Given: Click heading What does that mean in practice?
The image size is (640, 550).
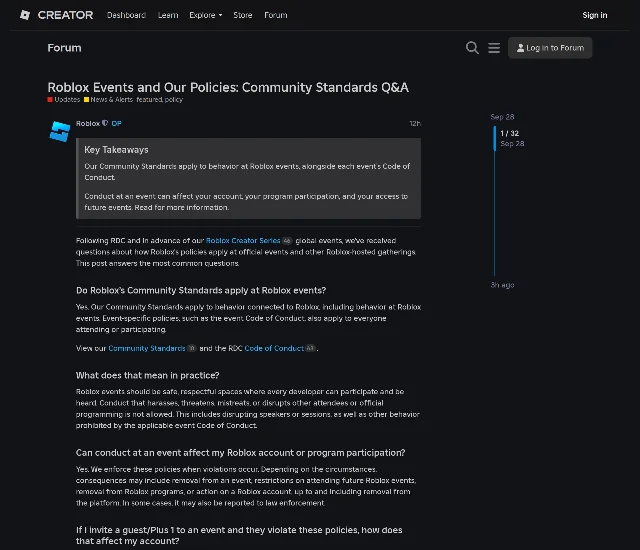Looking at the screenshot, I should tap(147, 375).
